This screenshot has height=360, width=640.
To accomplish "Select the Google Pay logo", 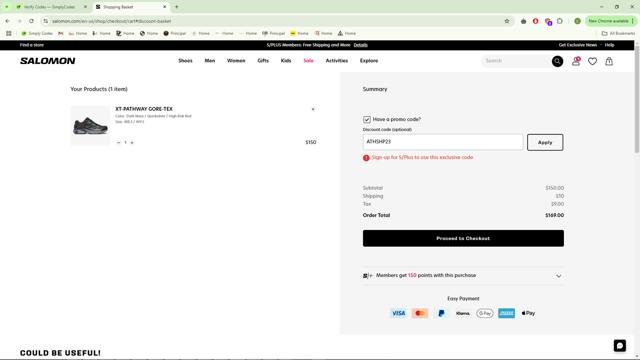I will click(x=484, y=313).
